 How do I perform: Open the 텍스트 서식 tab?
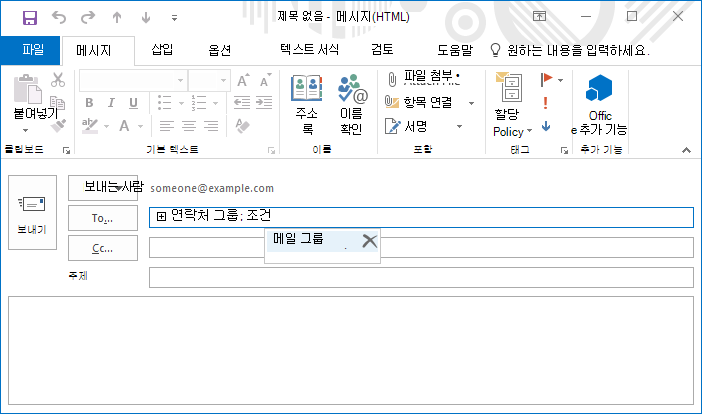coord(309,50)
